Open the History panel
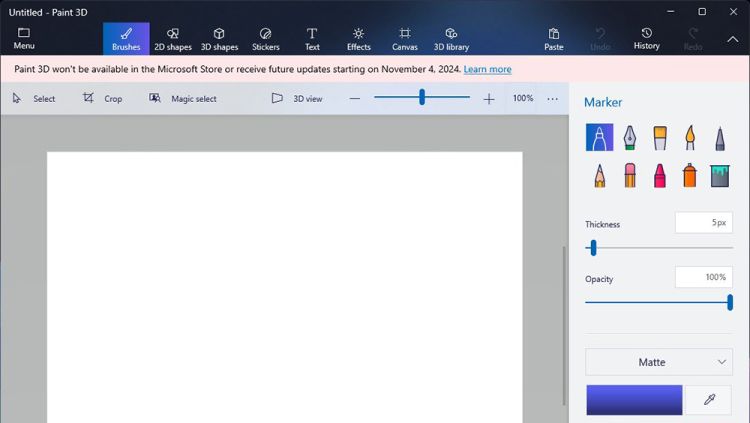 tap(646, 38)
